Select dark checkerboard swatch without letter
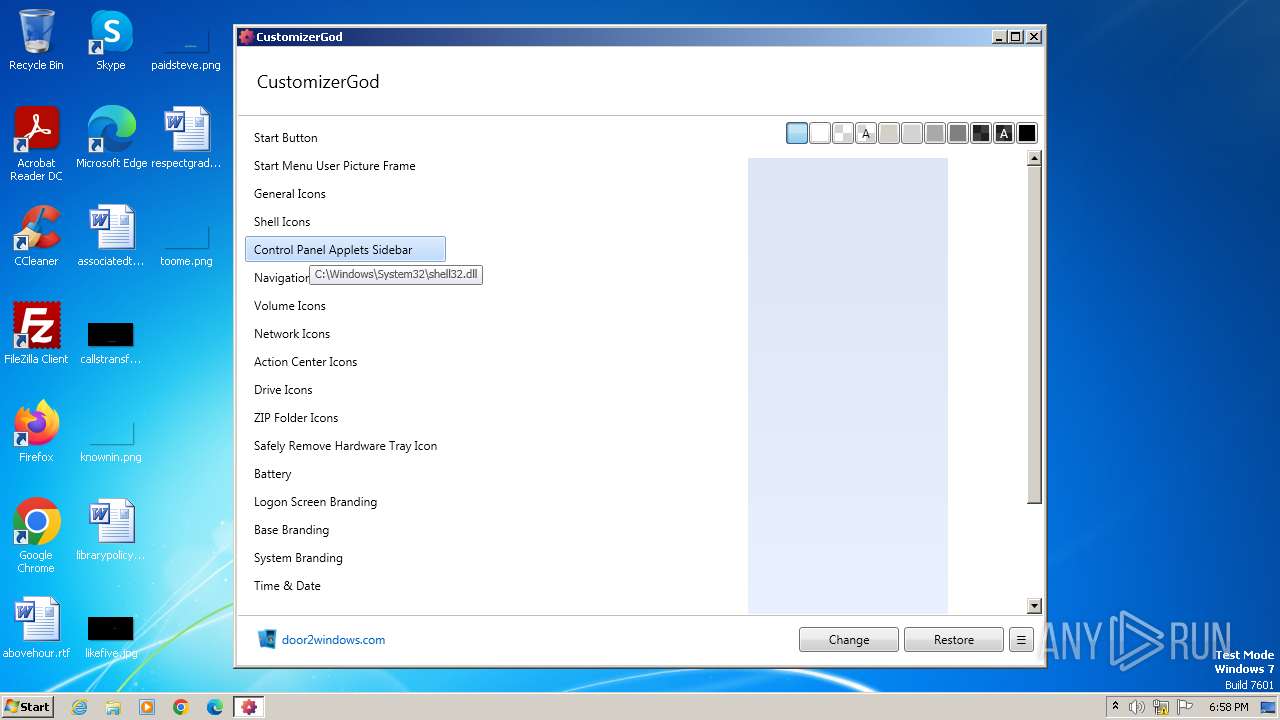Viewport: 1280px width, 720px height. click(x=981, y=133)
